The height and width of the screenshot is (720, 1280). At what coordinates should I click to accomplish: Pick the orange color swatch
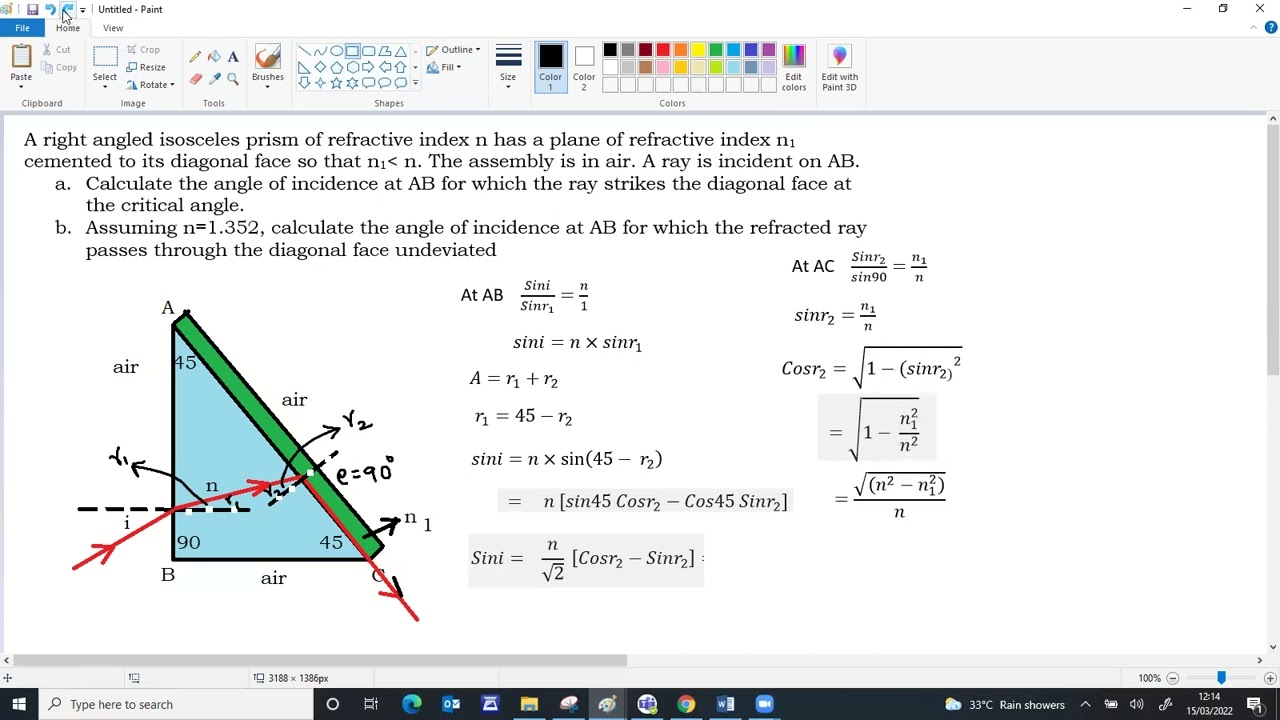(x=680, y=50)
